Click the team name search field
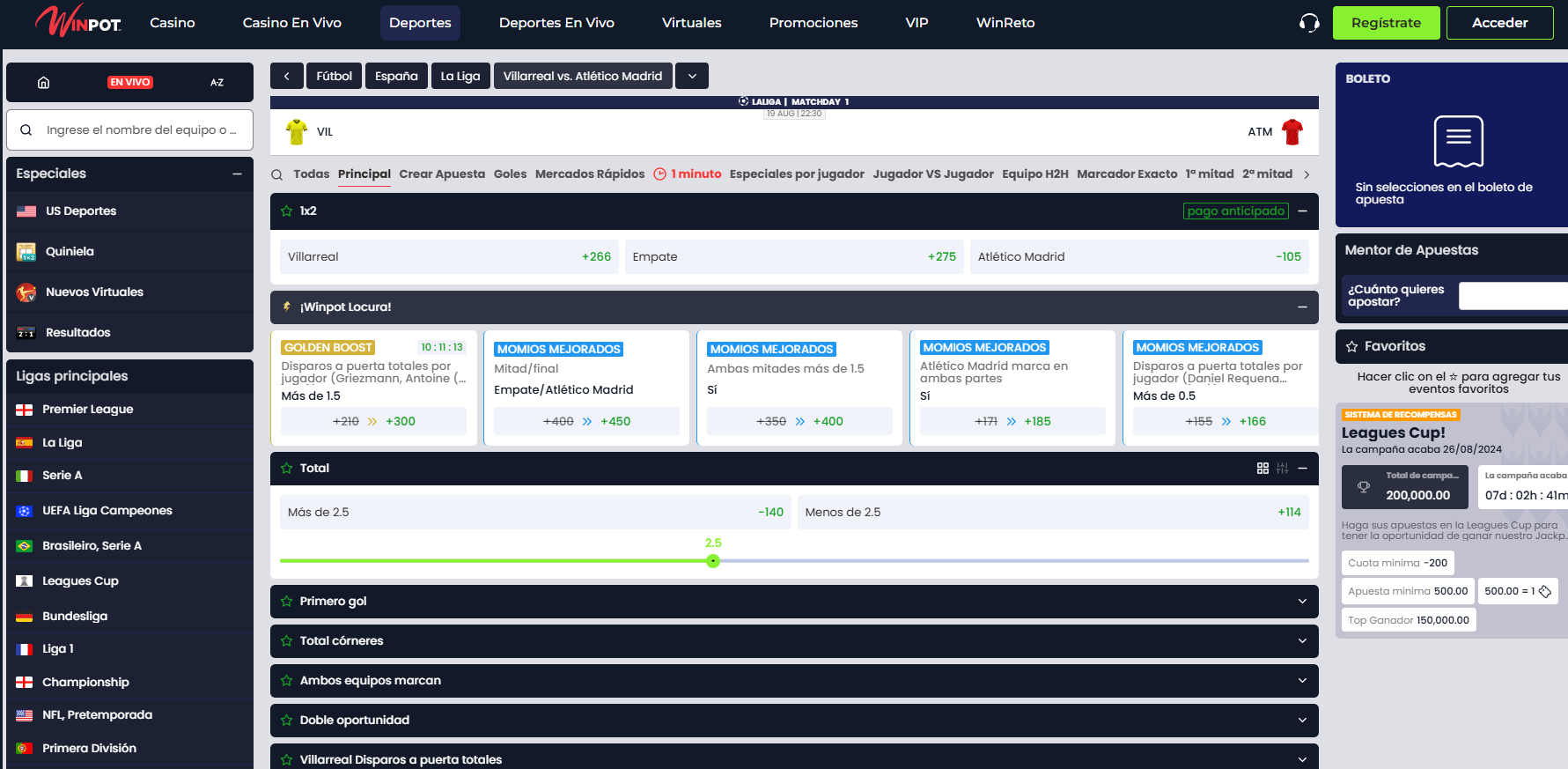Screen dimensions: 1568x769 (129, 130)
